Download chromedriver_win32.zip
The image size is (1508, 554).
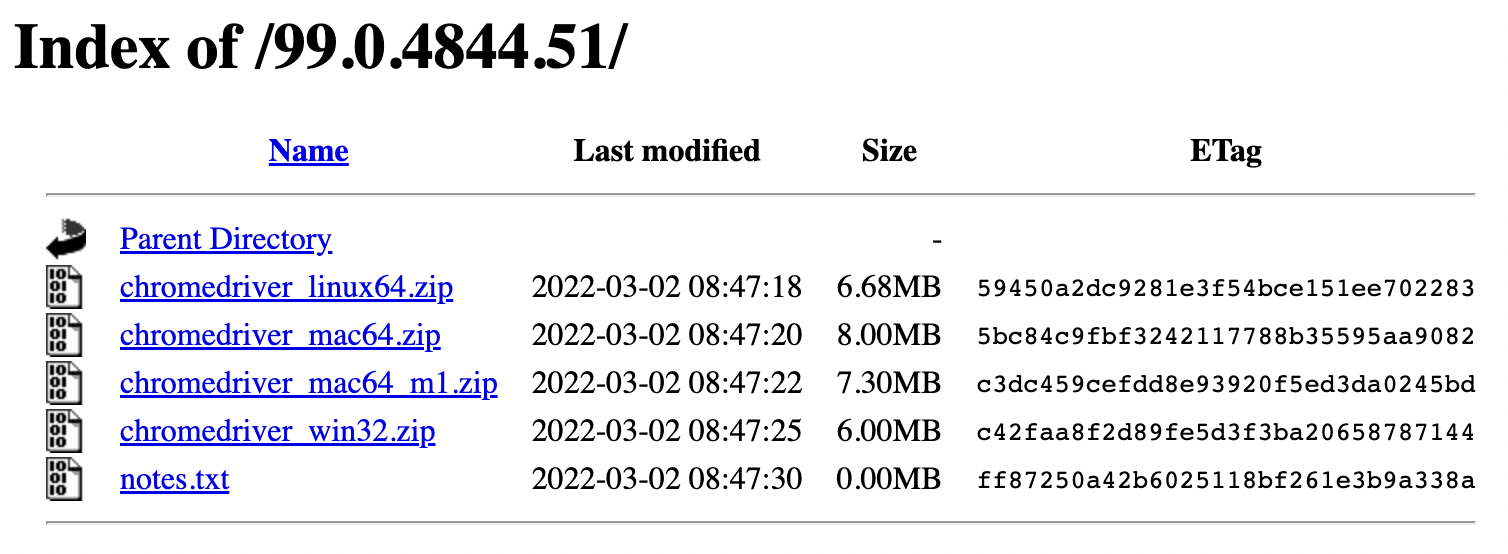click(x=277, y=432)
